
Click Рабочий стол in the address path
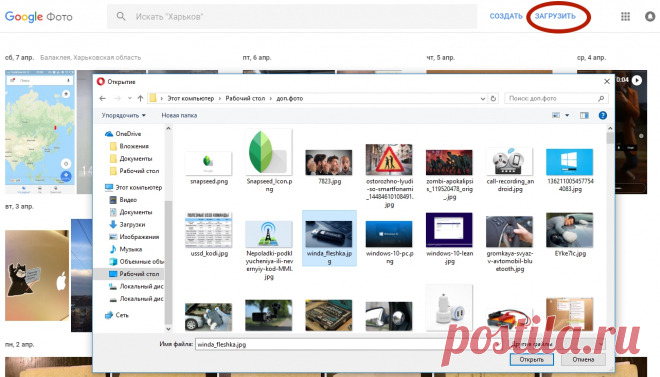245,98
